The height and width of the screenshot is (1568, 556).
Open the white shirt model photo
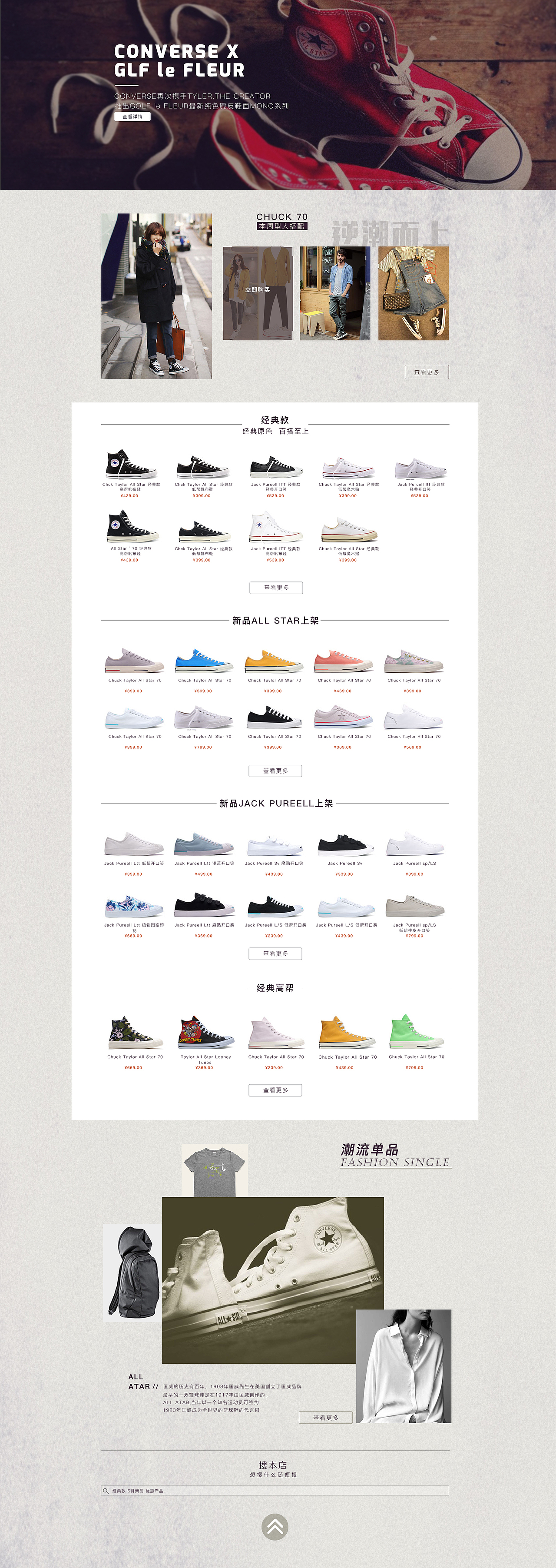tap(403, 1366)
